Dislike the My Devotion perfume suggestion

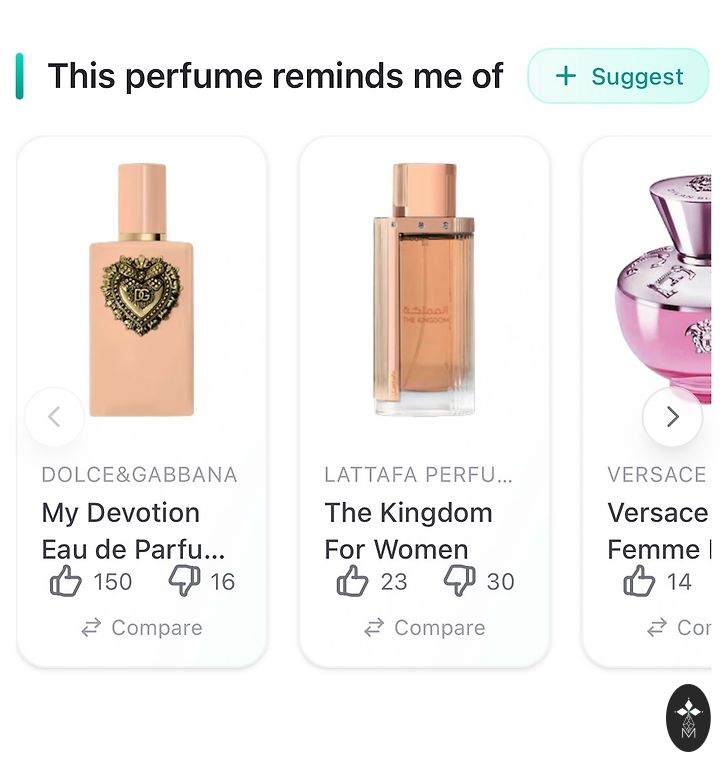point(184,581)
